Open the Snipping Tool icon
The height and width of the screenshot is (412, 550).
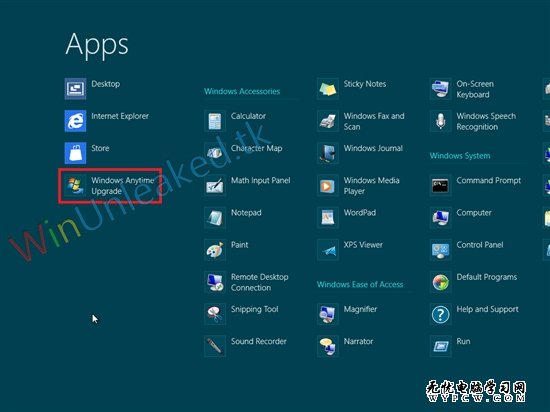[x=215, y=314]
